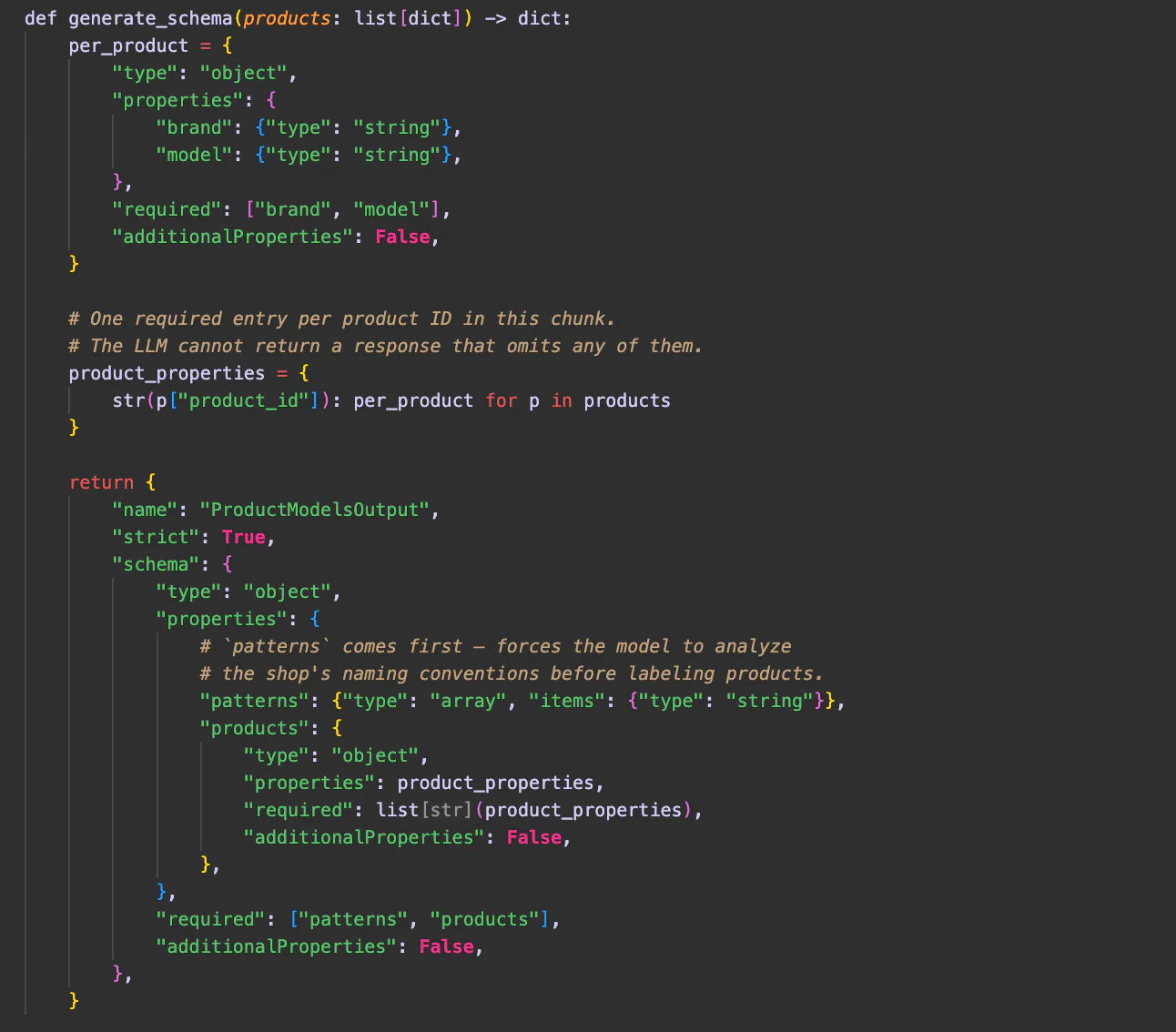
Task: Click the "schema" key
Action: point(156,564)
